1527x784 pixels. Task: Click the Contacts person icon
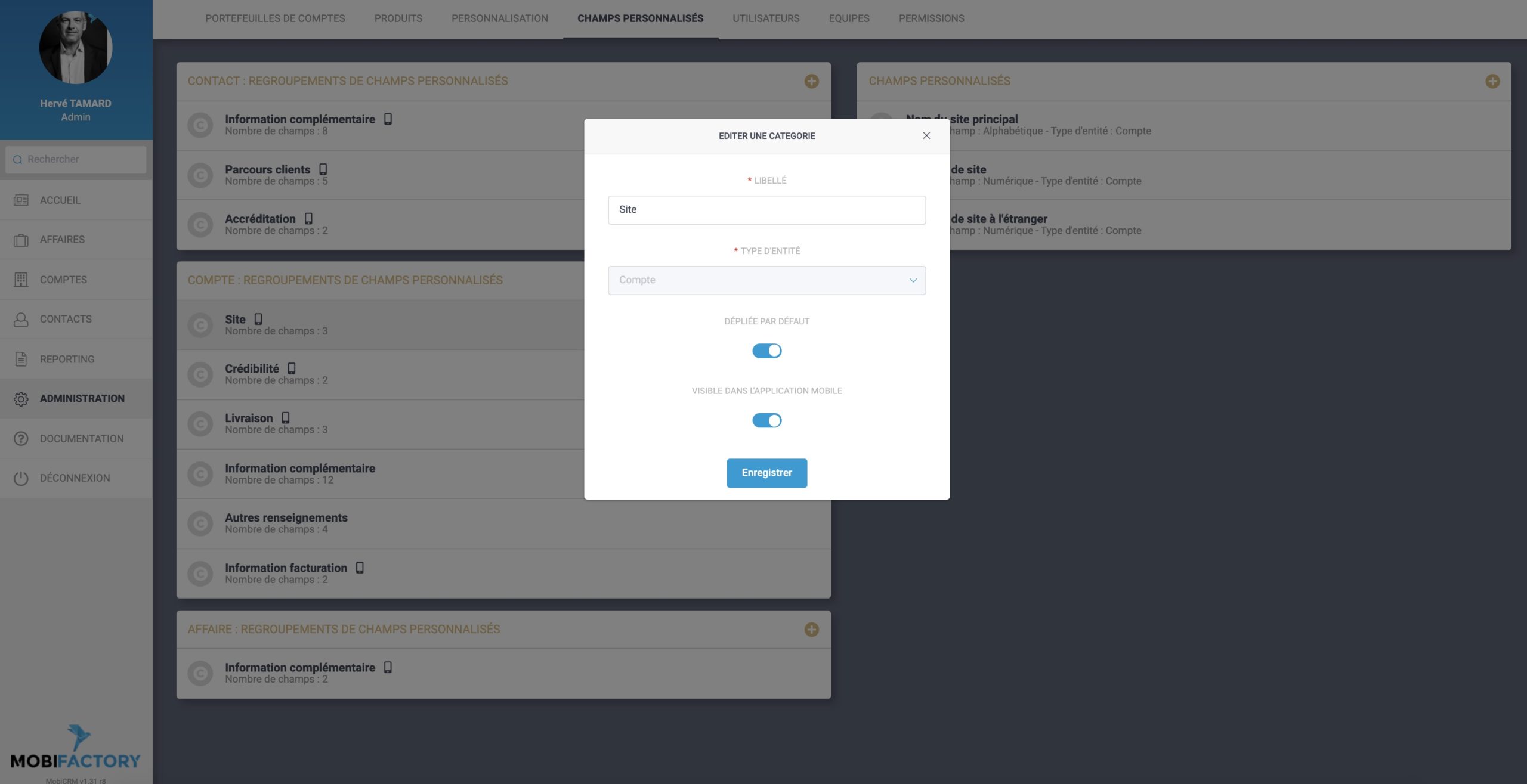tap(21, 320)
